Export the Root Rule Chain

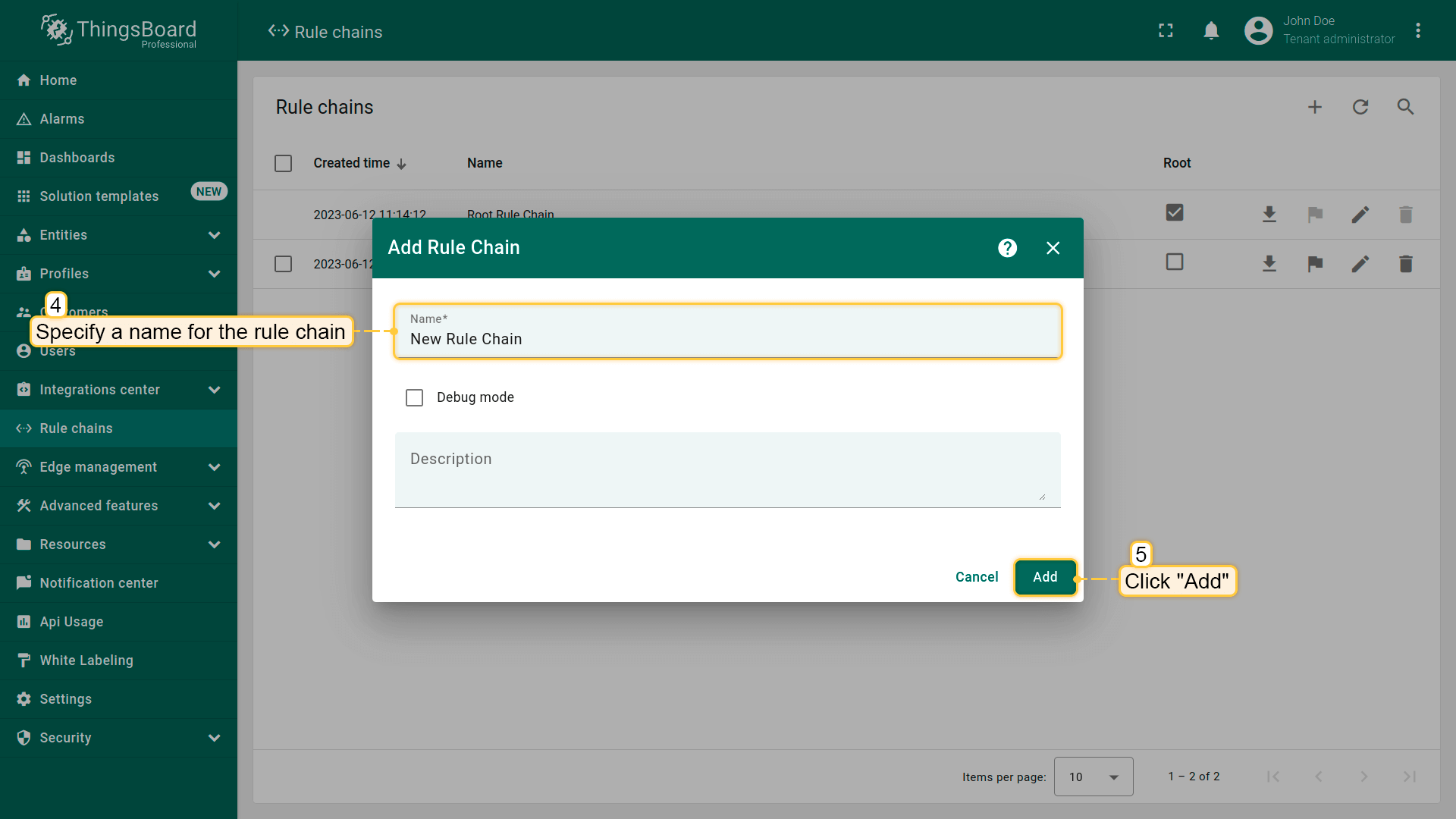point(1269,215)
